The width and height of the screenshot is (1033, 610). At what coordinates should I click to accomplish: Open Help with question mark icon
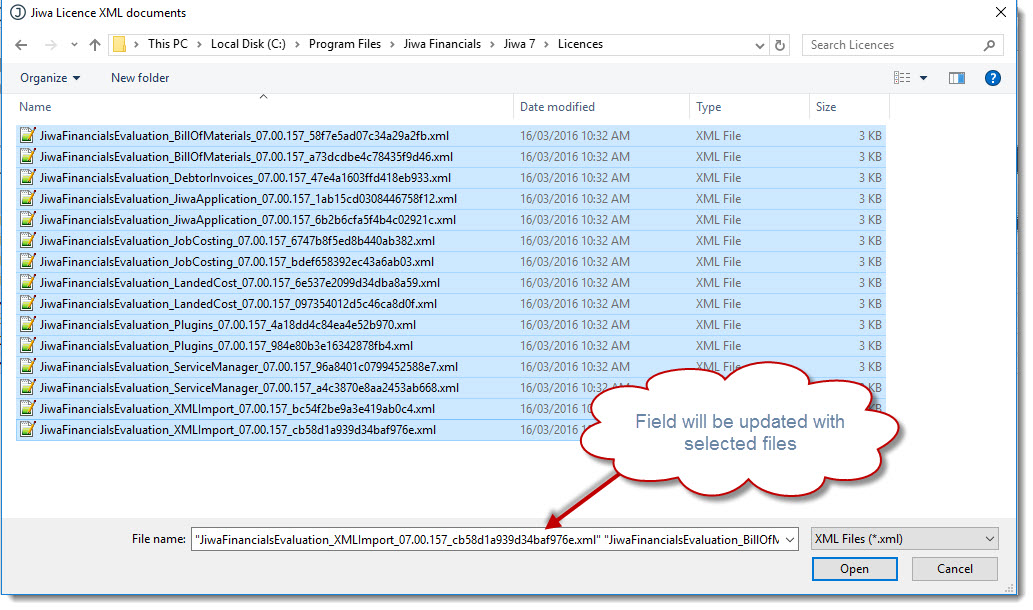tap(993, 78)
